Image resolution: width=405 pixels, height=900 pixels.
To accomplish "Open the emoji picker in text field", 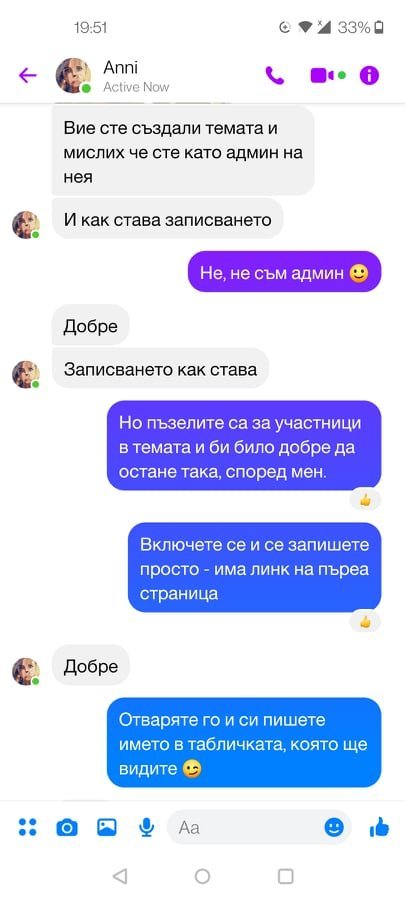I will (334, 827).
